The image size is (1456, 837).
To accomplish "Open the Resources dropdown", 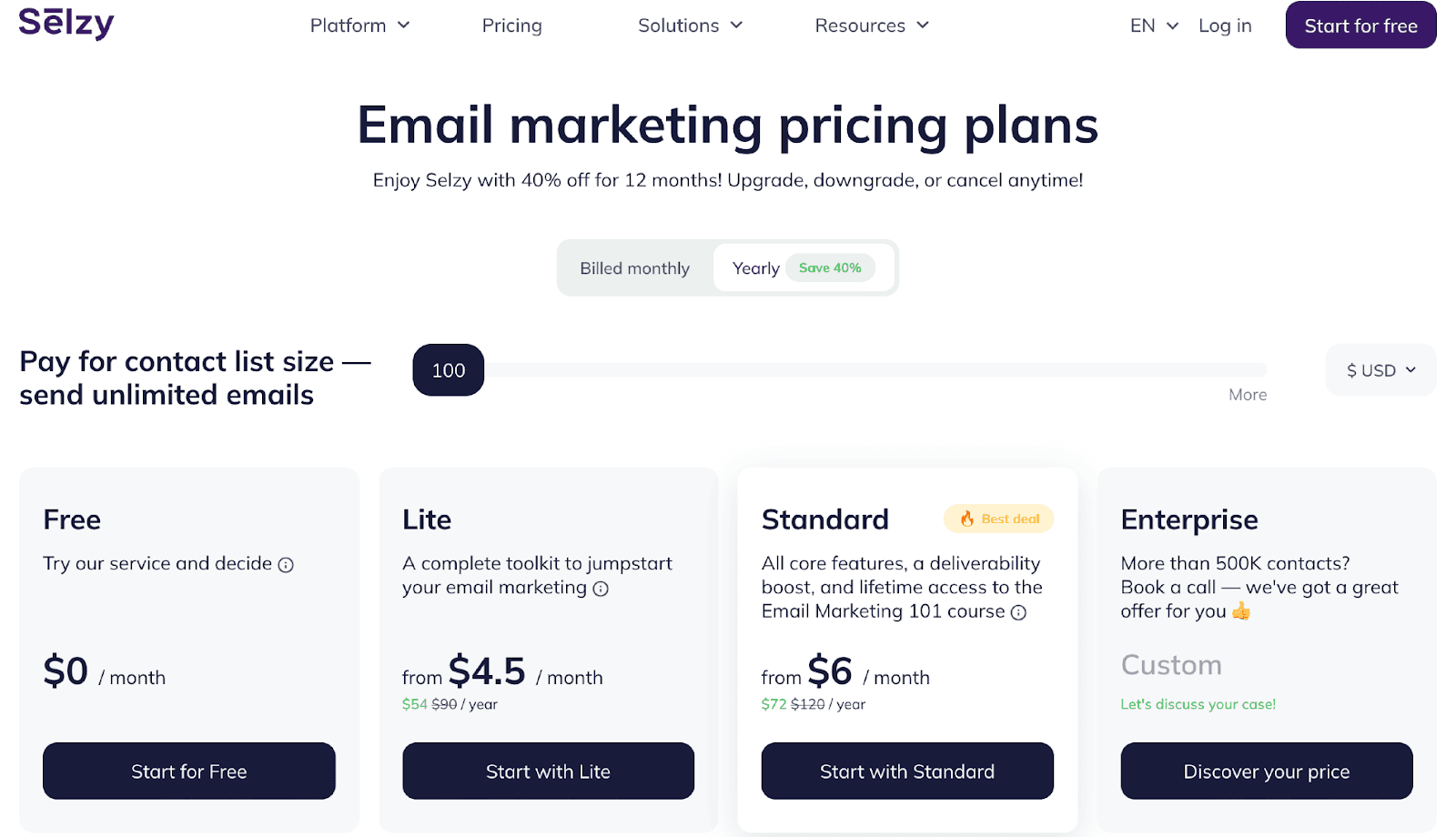I will [x=872, y=25].
